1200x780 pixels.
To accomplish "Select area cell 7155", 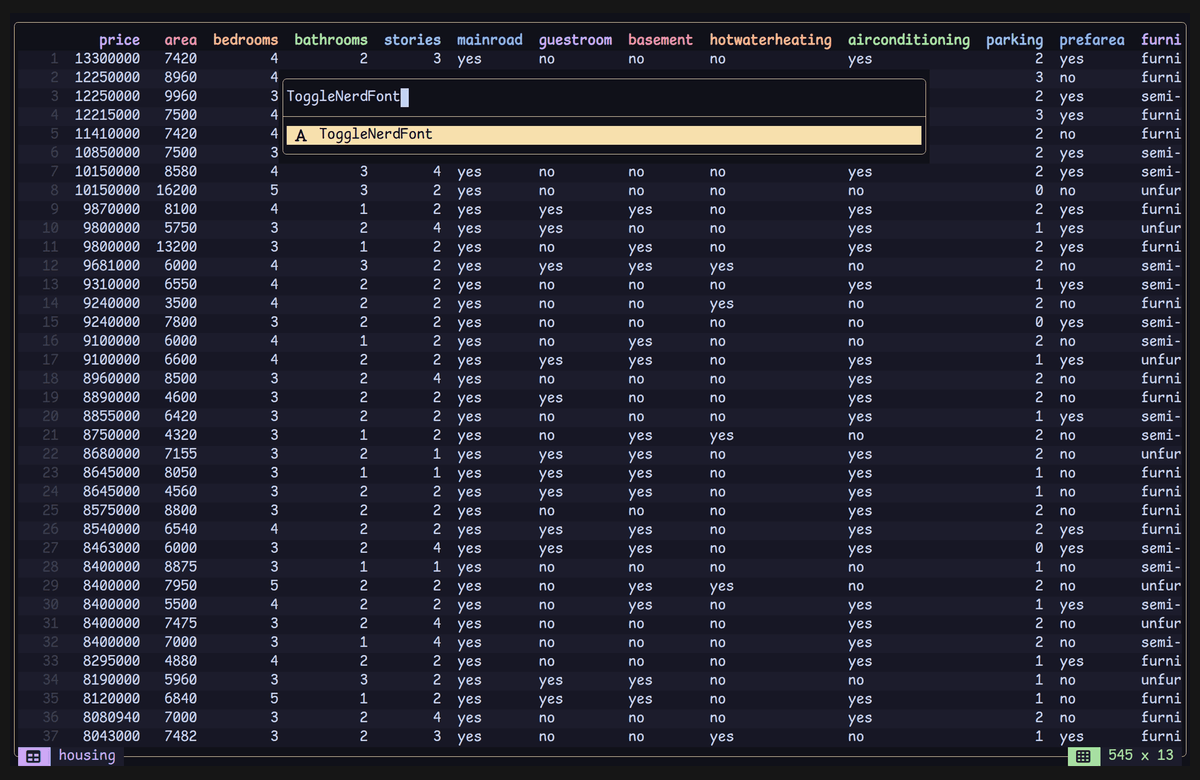I will (181, 454).
